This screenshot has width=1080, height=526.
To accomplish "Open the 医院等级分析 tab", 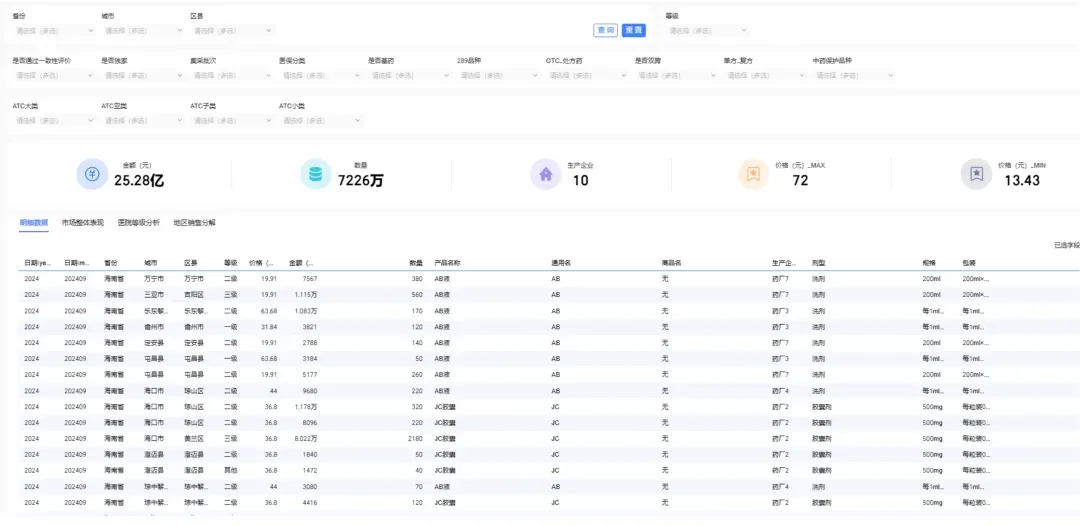I will [138, 222].
